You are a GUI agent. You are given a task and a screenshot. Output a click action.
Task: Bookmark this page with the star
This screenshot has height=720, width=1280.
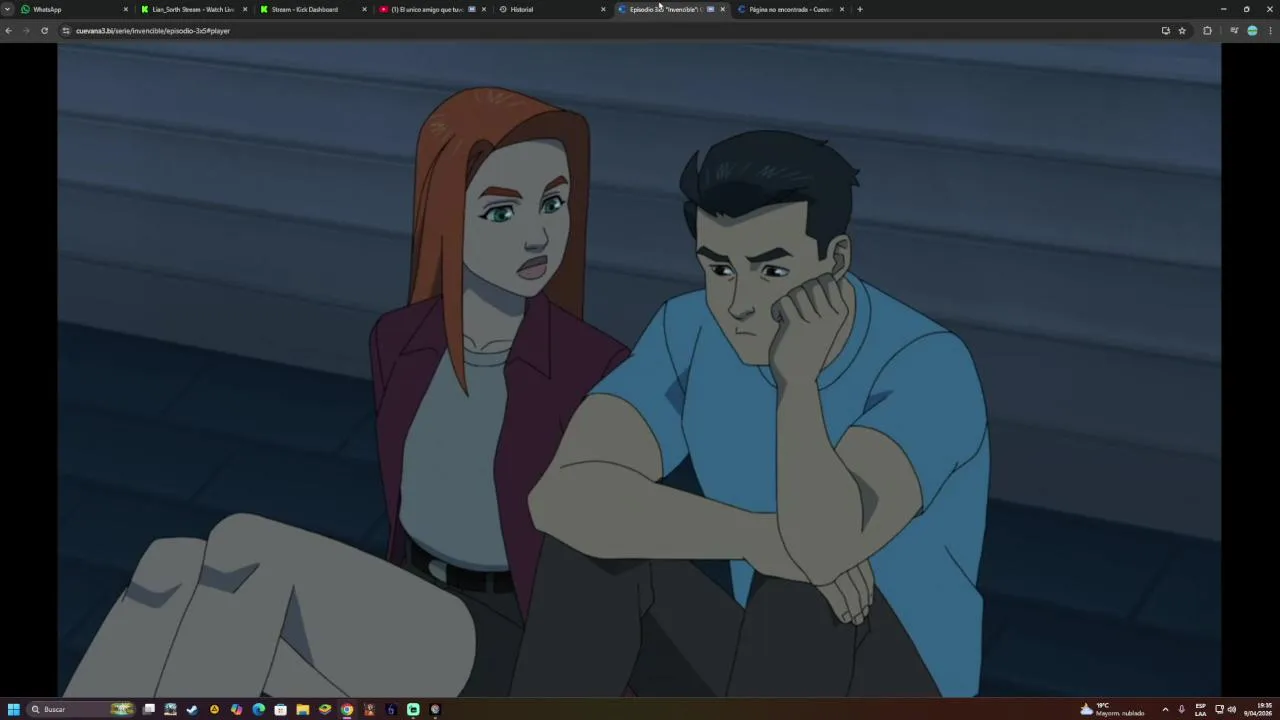pyautogui.click(x=1182, y=30)
